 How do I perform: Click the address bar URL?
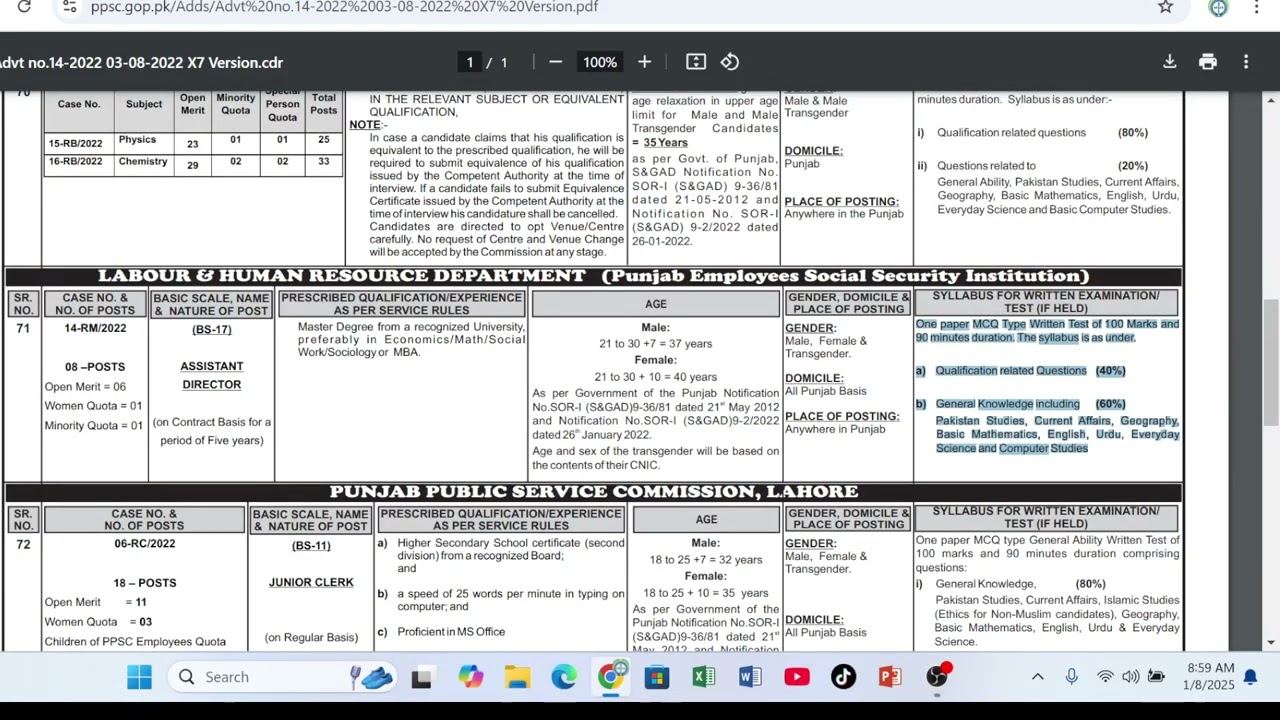tap(344, 7)
